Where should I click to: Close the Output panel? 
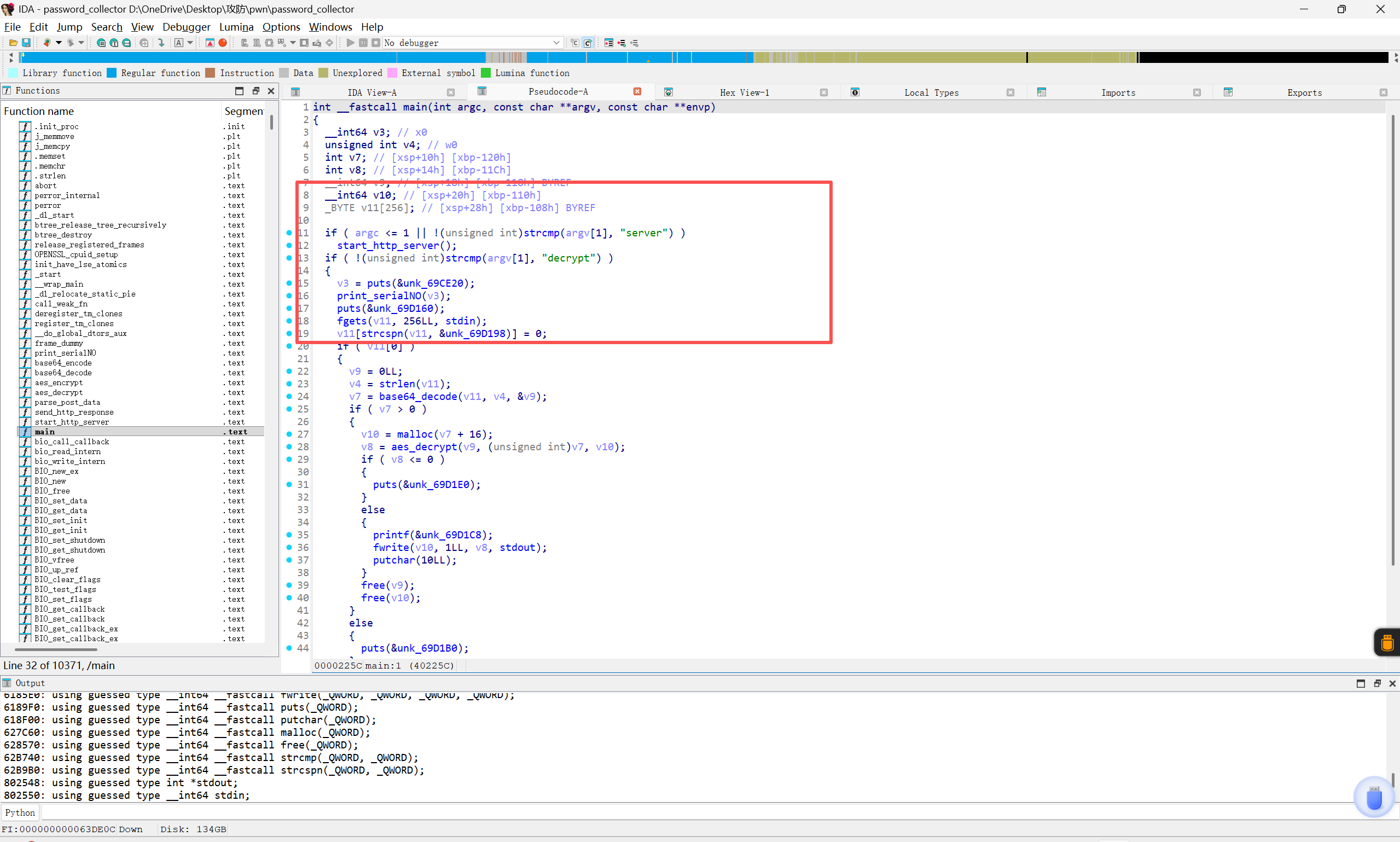point(1392,683)
